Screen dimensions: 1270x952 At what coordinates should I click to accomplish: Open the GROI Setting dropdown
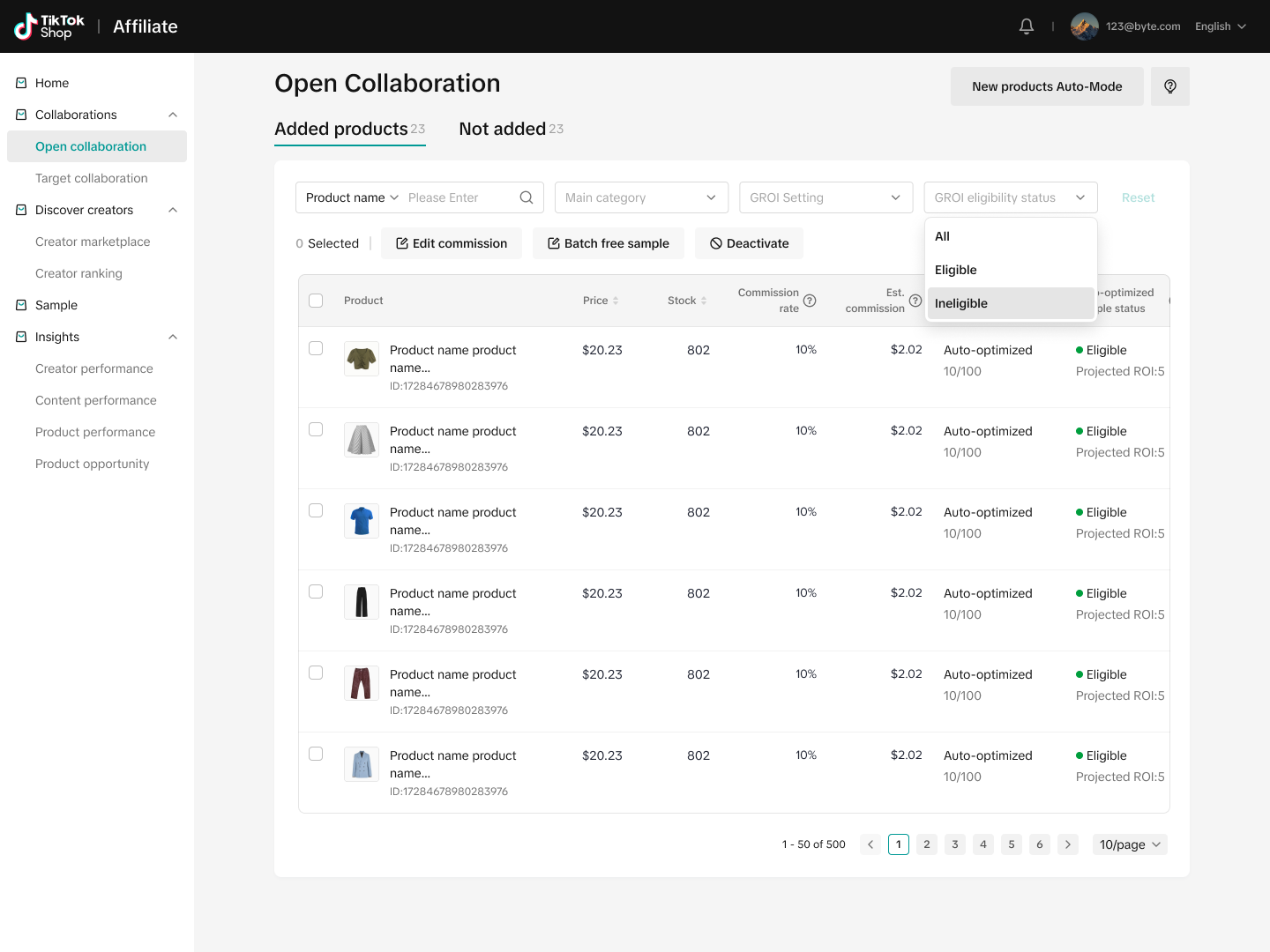(x=825, y=197)
